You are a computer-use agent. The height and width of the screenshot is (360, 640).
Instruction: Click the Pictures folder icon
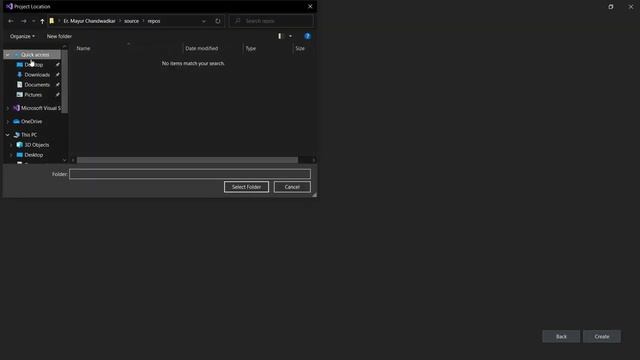click(19, 94)
